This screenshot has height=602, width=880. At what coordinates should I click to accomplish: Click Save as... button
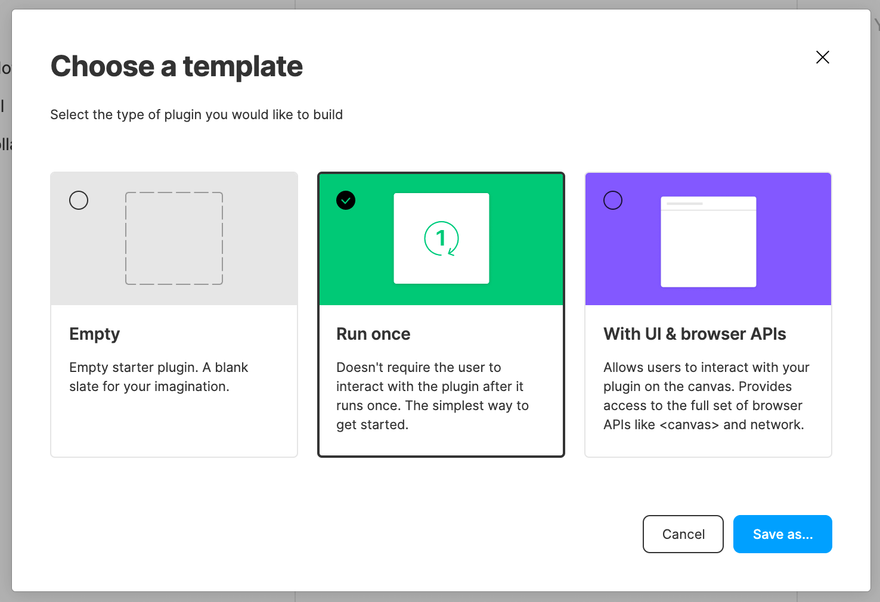point(782,534)
